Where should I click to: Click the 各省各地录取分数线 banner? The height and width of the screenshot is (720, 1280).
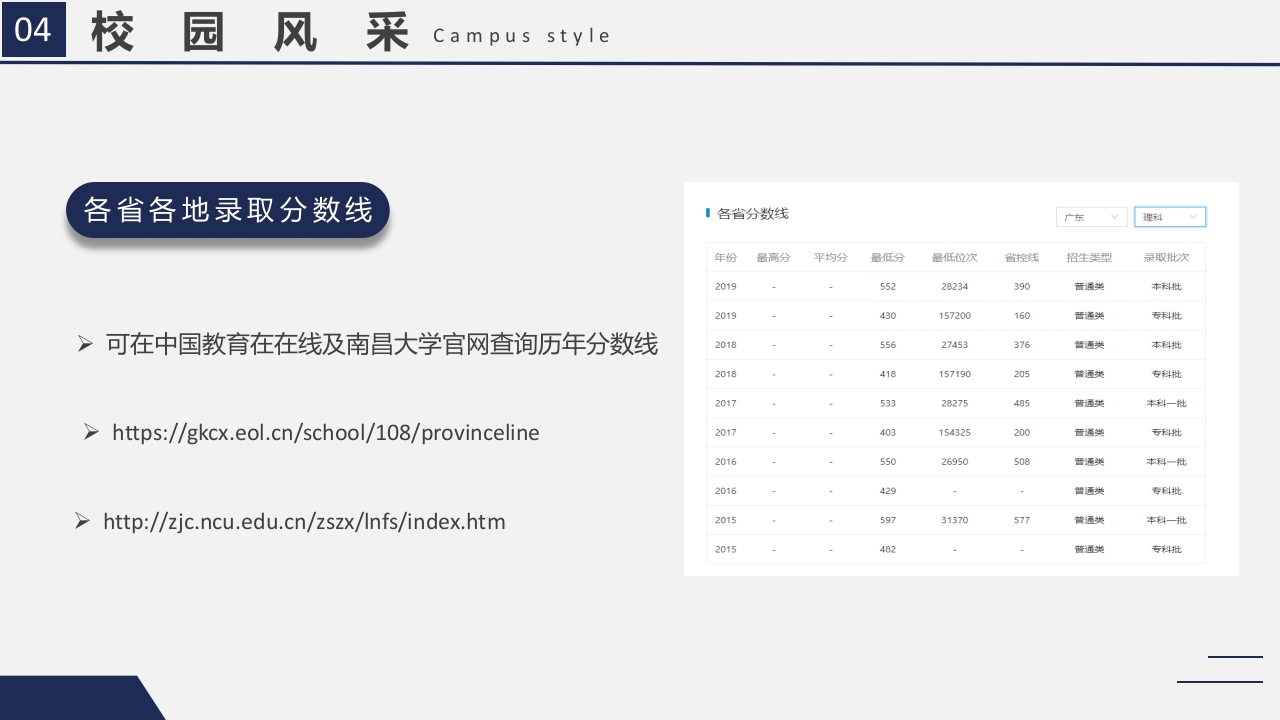click(227, 210)
